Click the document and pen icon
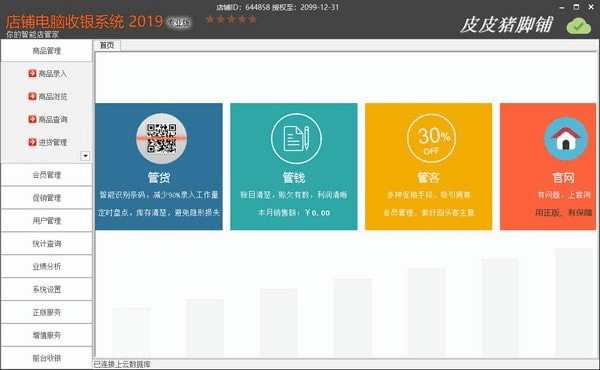 click(296, 139)
